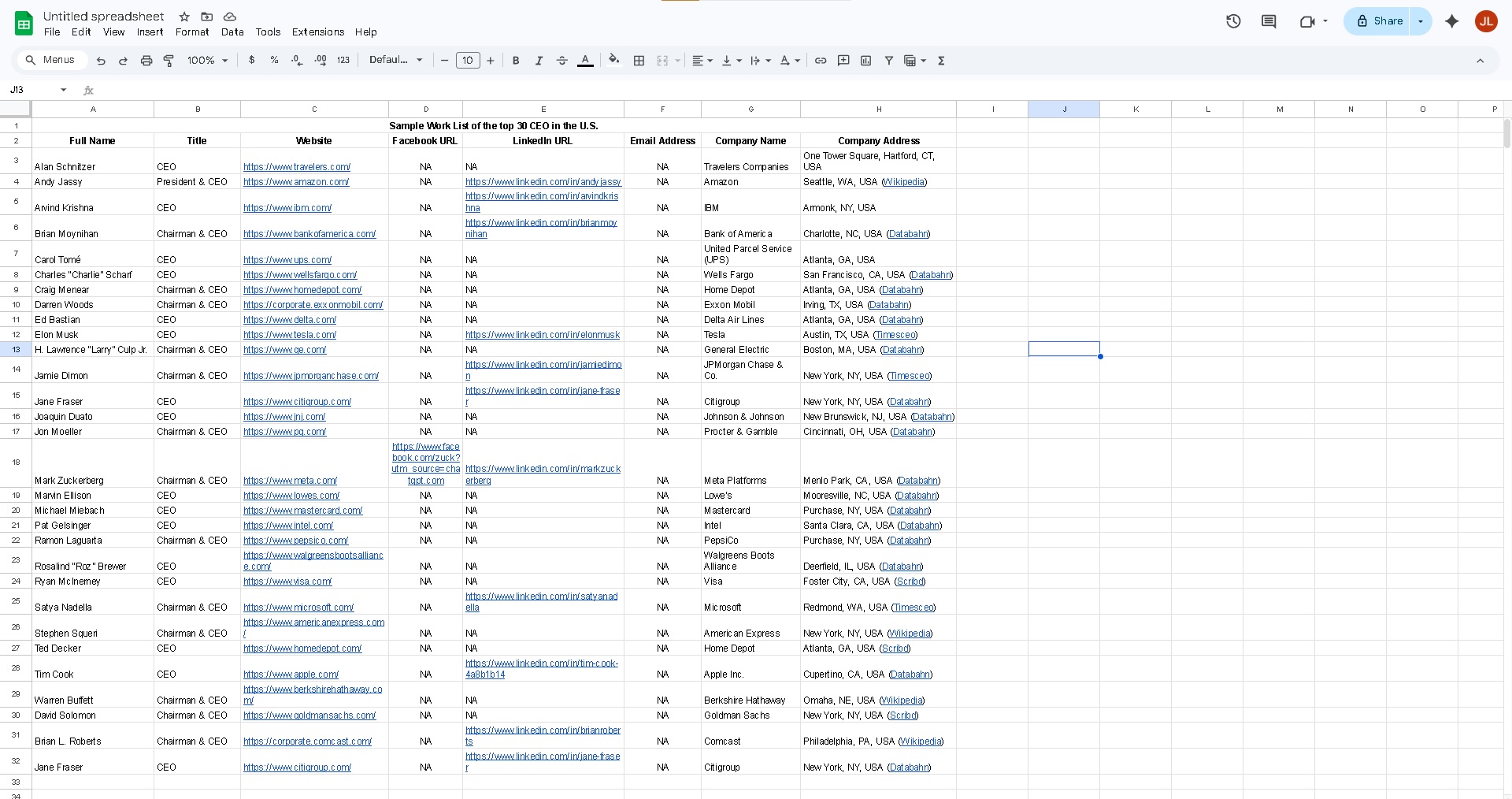Decrease decimal places
Image resolution: width=1512 pixels, height=799 pixels.
[297, 60]
